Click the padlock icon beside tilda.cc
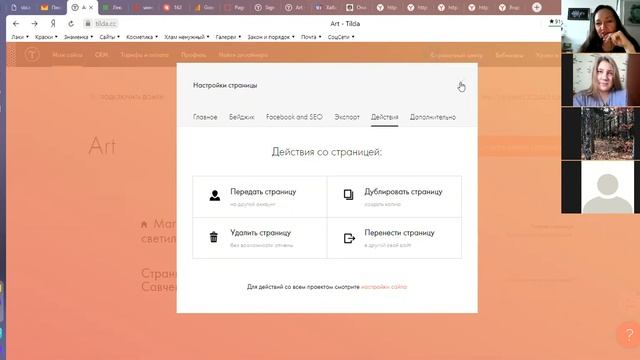Screen dimensions: 640x360 click(x=88, y=24)
